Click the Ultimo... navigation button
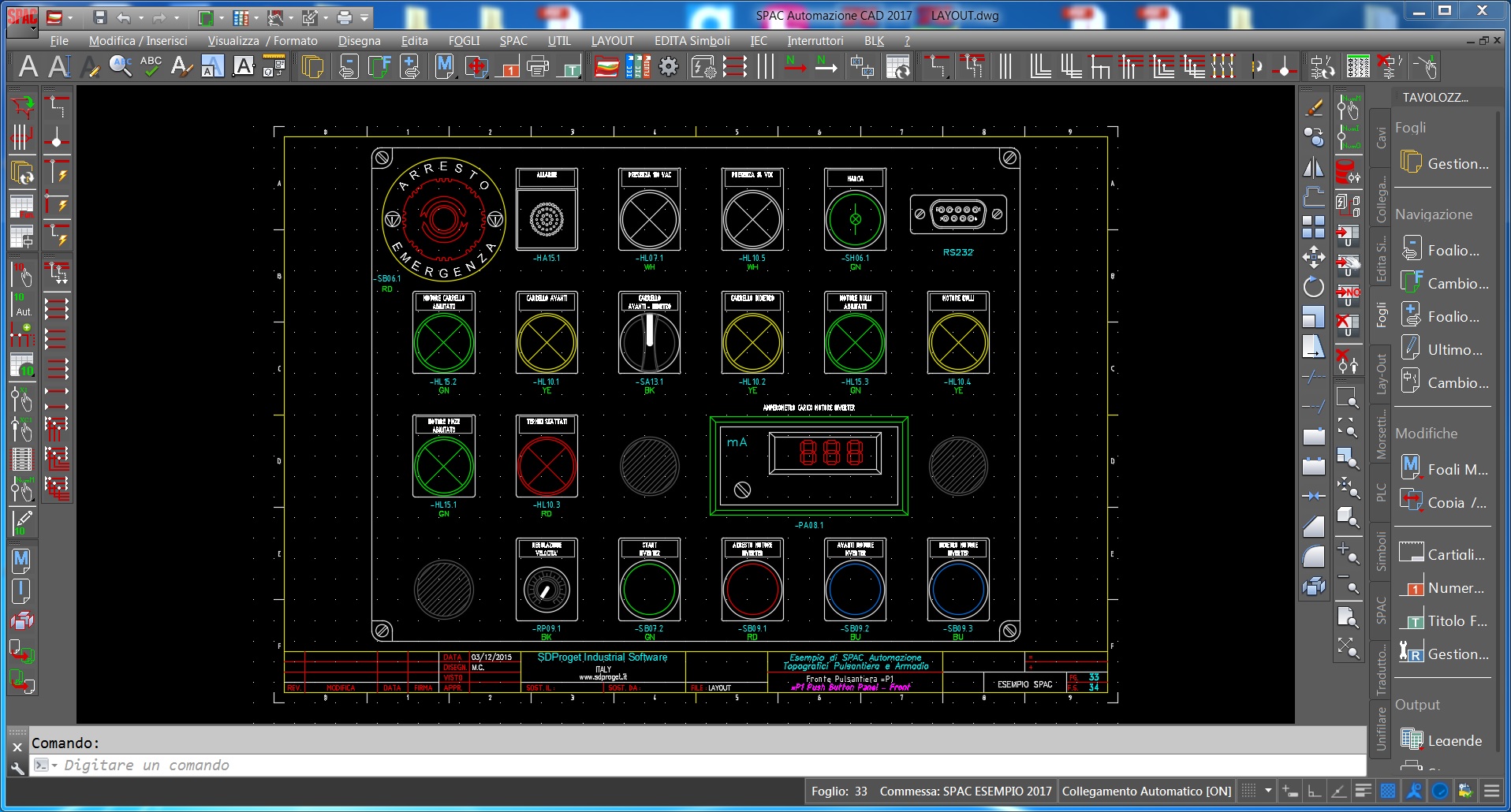Viewport: 1511px width, 812px height. (x=1445, y=349)
